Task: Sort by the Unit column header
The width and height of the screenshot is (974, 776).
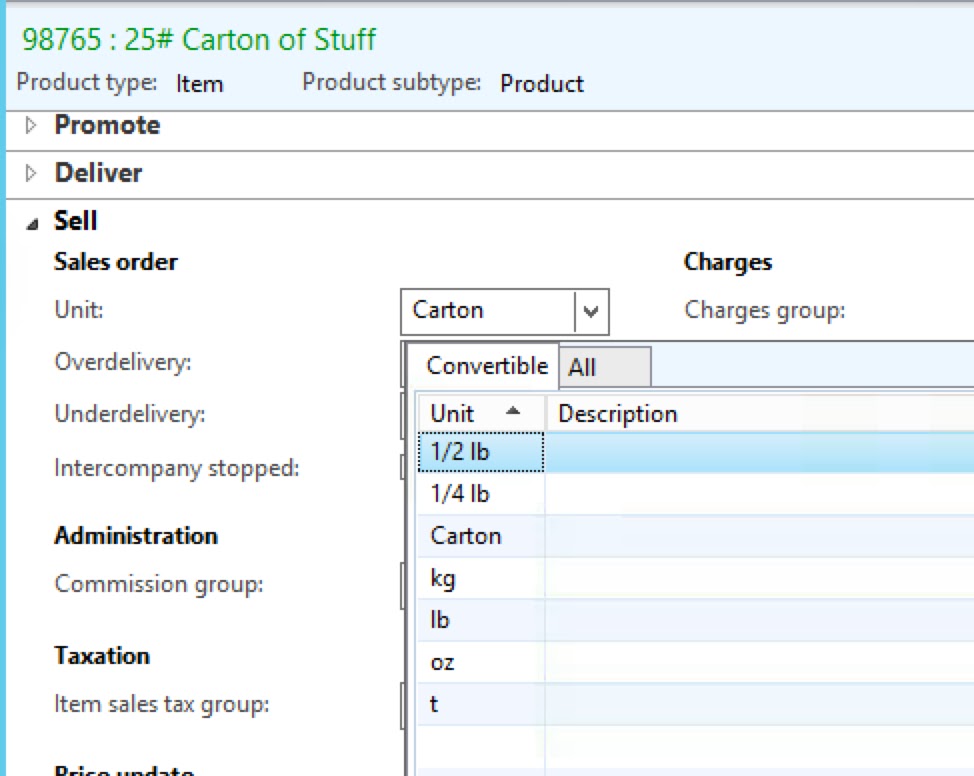Action: tap(453, 414)
